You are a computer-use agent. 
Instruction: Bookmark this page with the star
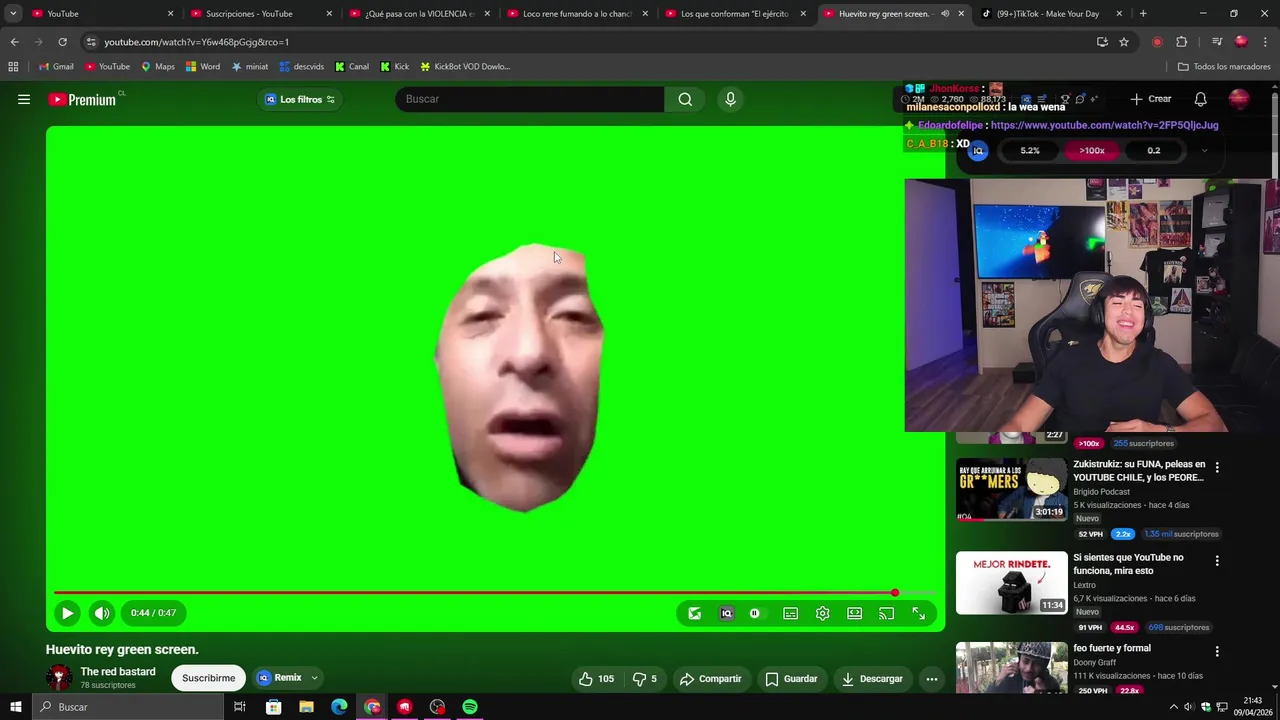(x=1124, y=42)
